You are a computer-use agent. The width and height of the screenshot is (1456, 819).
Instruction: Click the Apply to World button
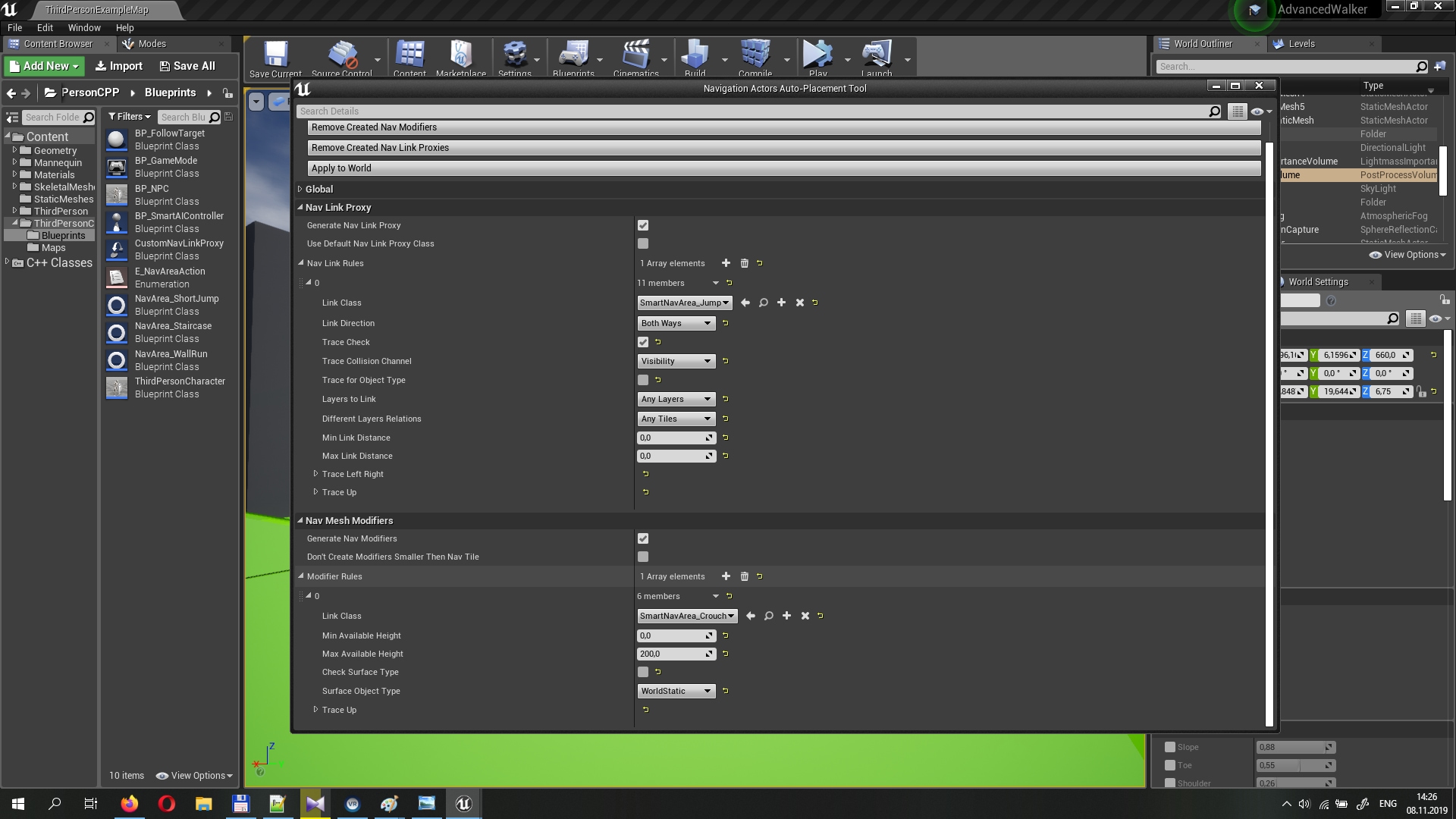(783, 168)
